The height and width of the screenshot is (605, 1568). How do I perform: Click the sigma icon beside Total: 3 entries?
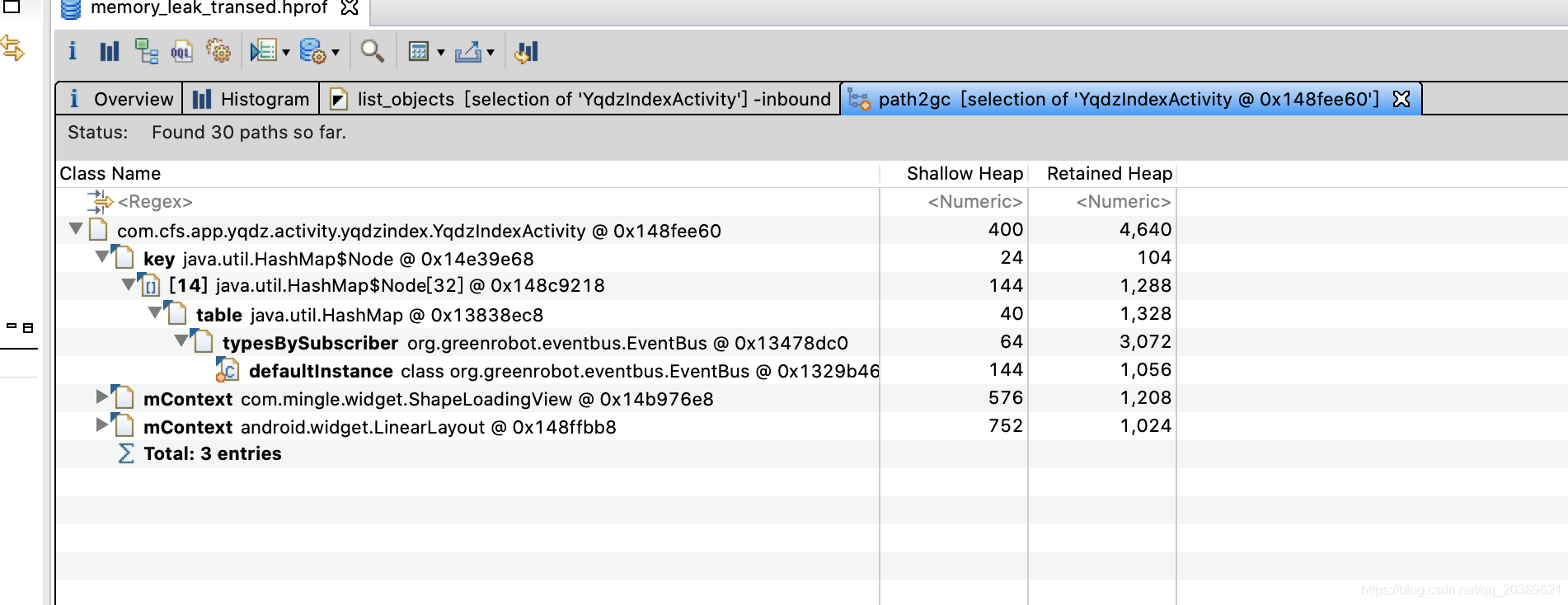tap(125, 453)
